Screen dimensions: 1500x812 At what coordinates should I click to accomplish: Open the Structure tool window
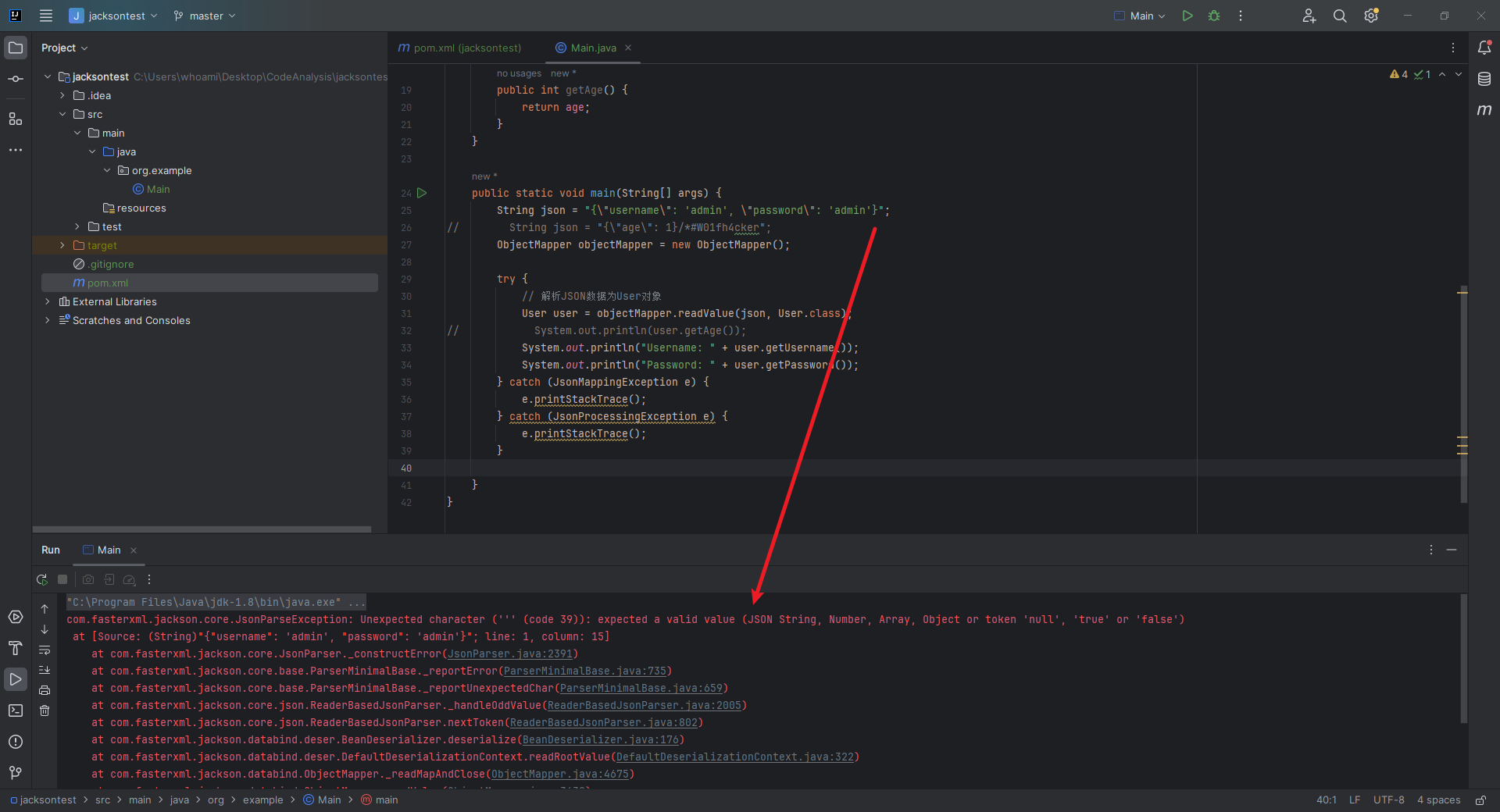pos(16,119)
